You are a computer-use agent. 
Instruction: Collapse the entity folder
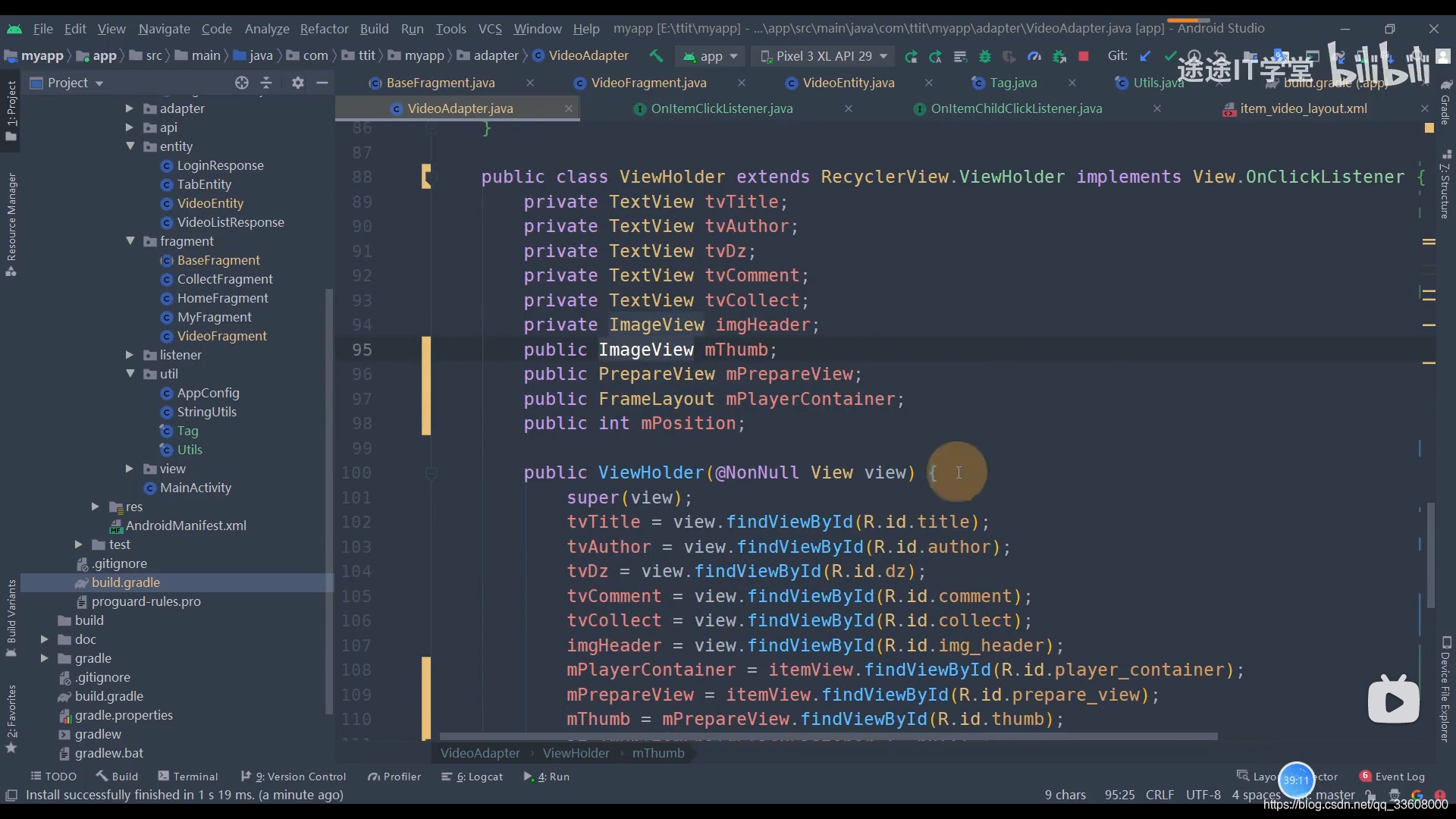click(130, 146)
